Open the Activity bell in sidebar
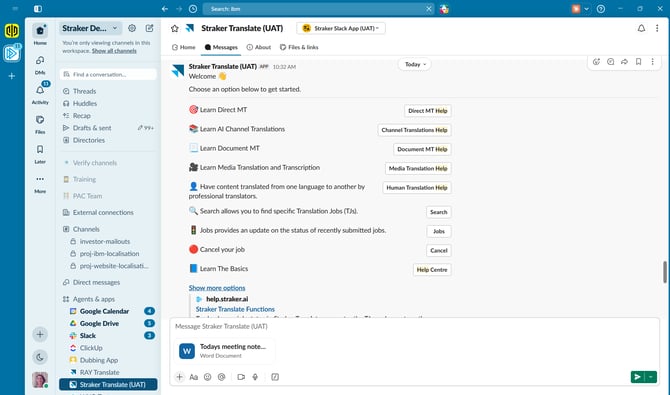 pyautogui.click(x=40, y=90)
